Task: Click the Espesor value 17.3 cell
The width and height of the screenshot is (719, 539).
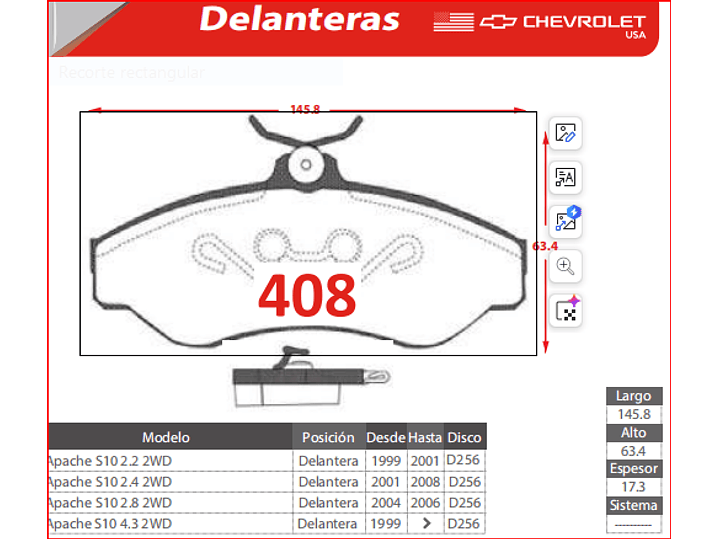Action: tap(633, 487)
